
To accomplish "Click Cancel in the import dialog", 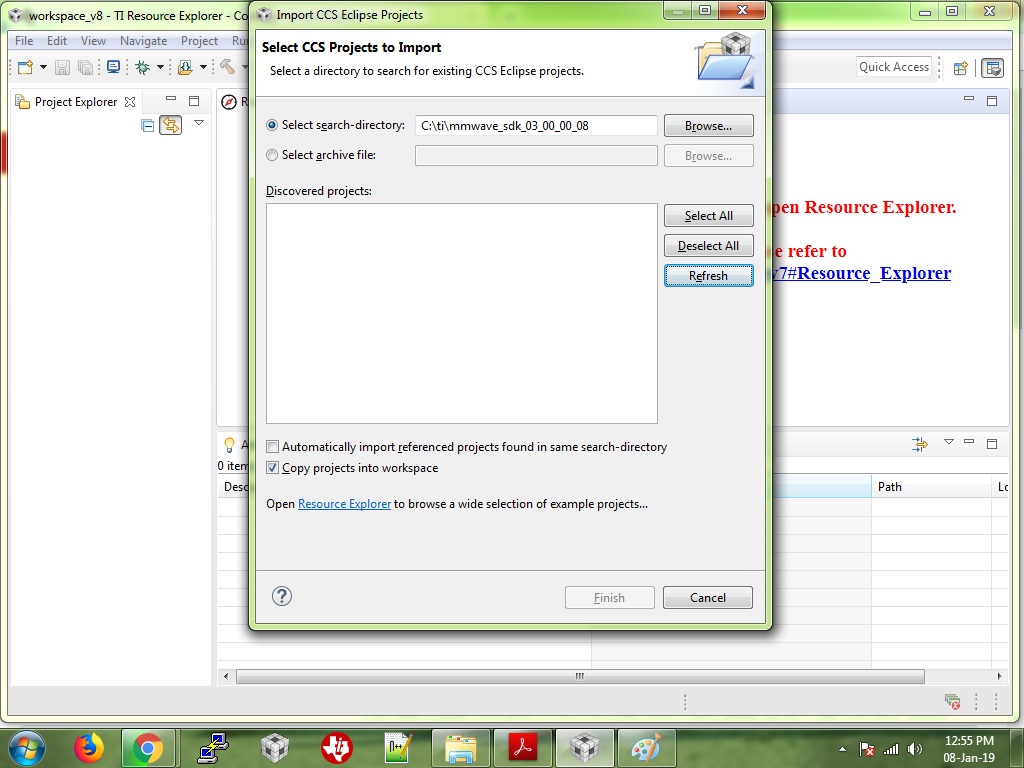I will click(x=708, y=598).
